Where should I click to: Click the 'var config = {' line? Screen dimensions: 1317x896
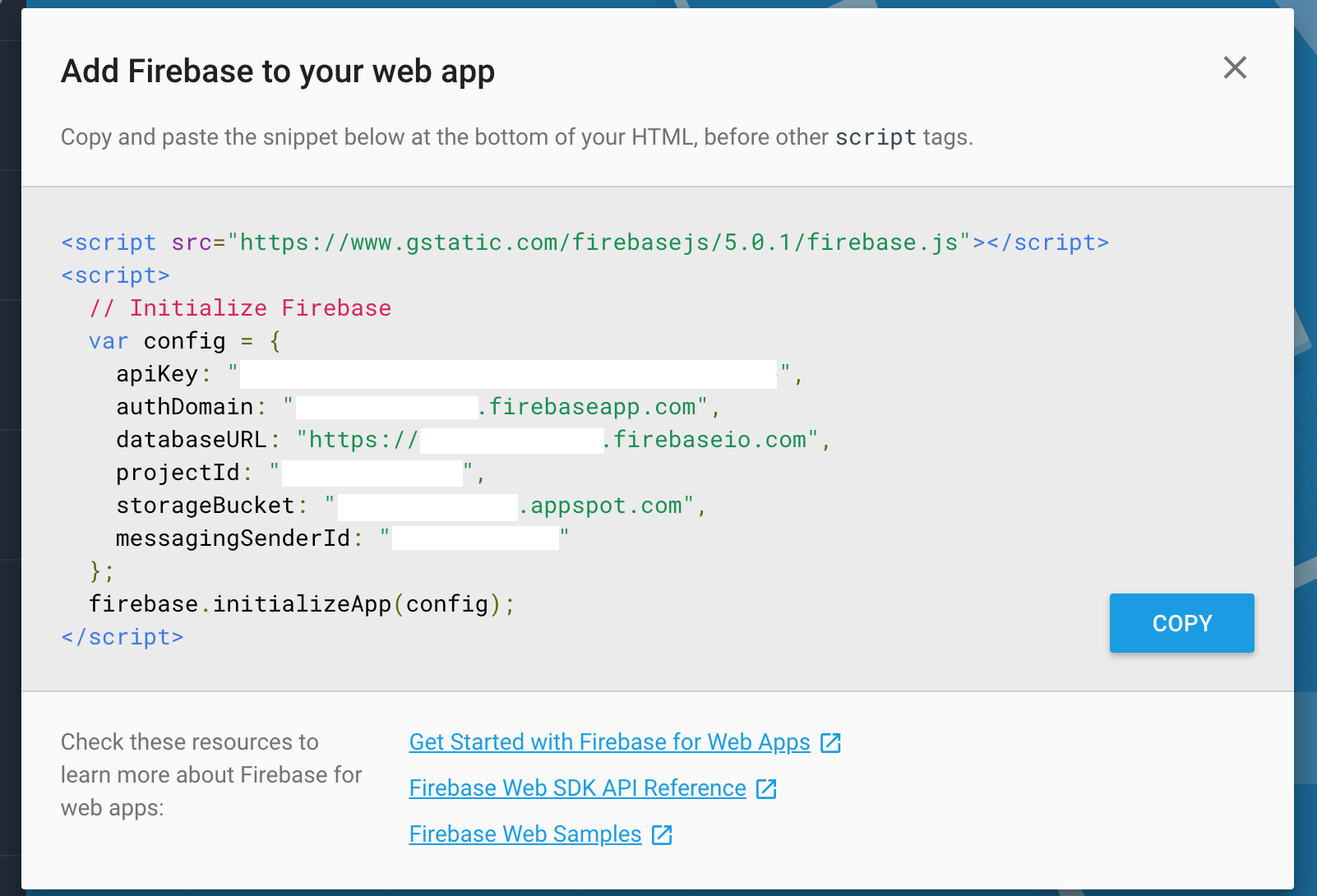point(185,341)
